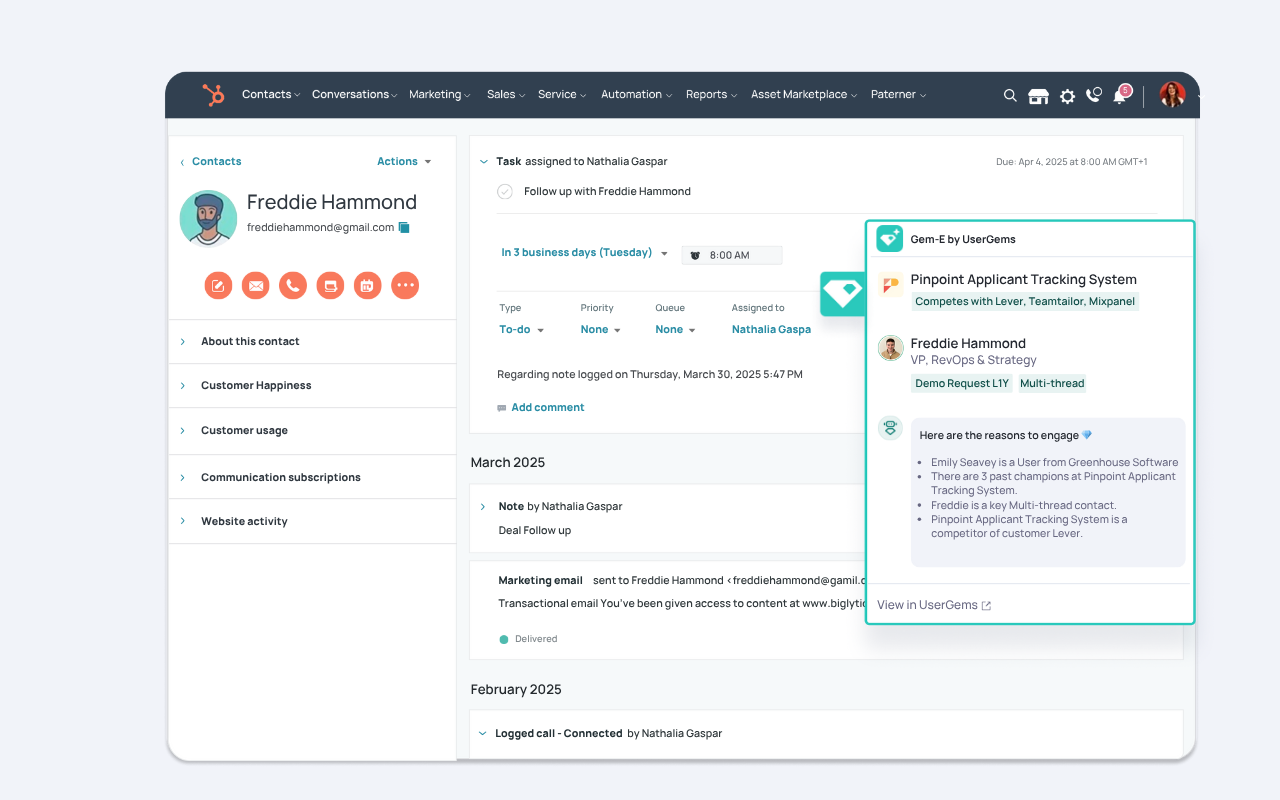The height and width of the screenshot is (800, 1280).
Task: Open the Conversations menu
Action: pyautogui.click(x=354, y=95)
